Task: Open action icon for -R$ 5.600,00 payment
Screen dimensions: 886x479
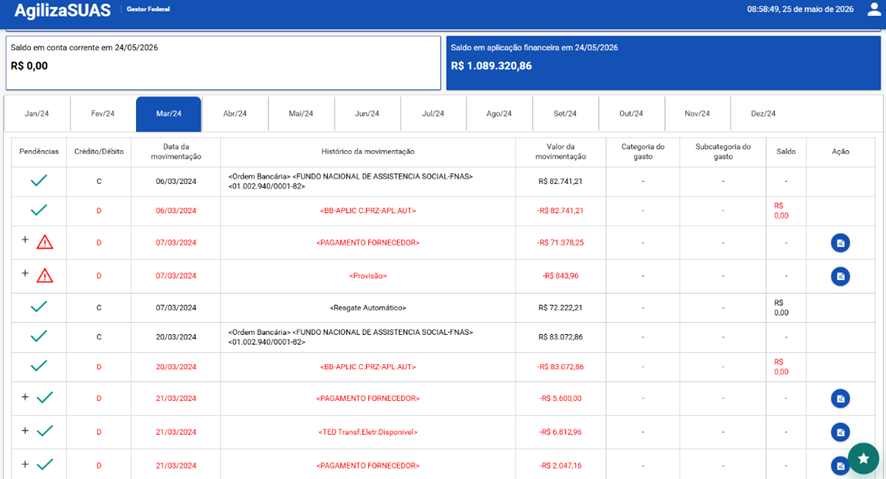Action: (840, 399)
